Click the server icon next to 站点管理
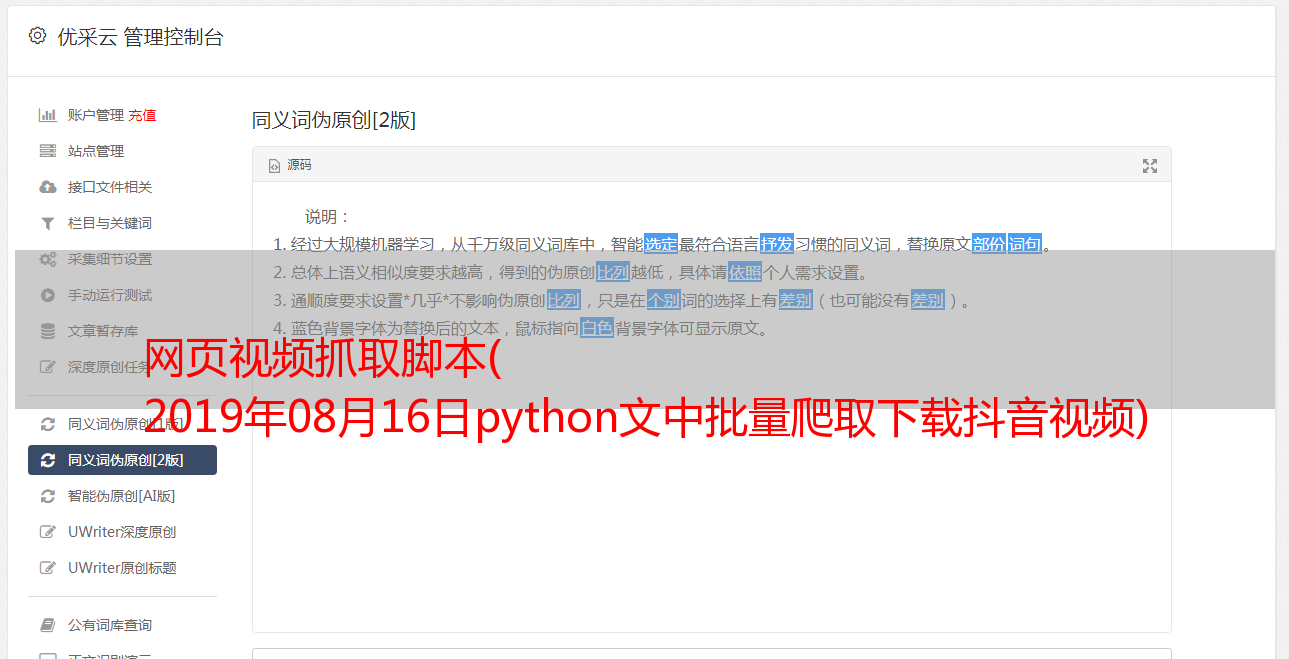Viewport: 1289px width, 659px height. click(47, 151)
